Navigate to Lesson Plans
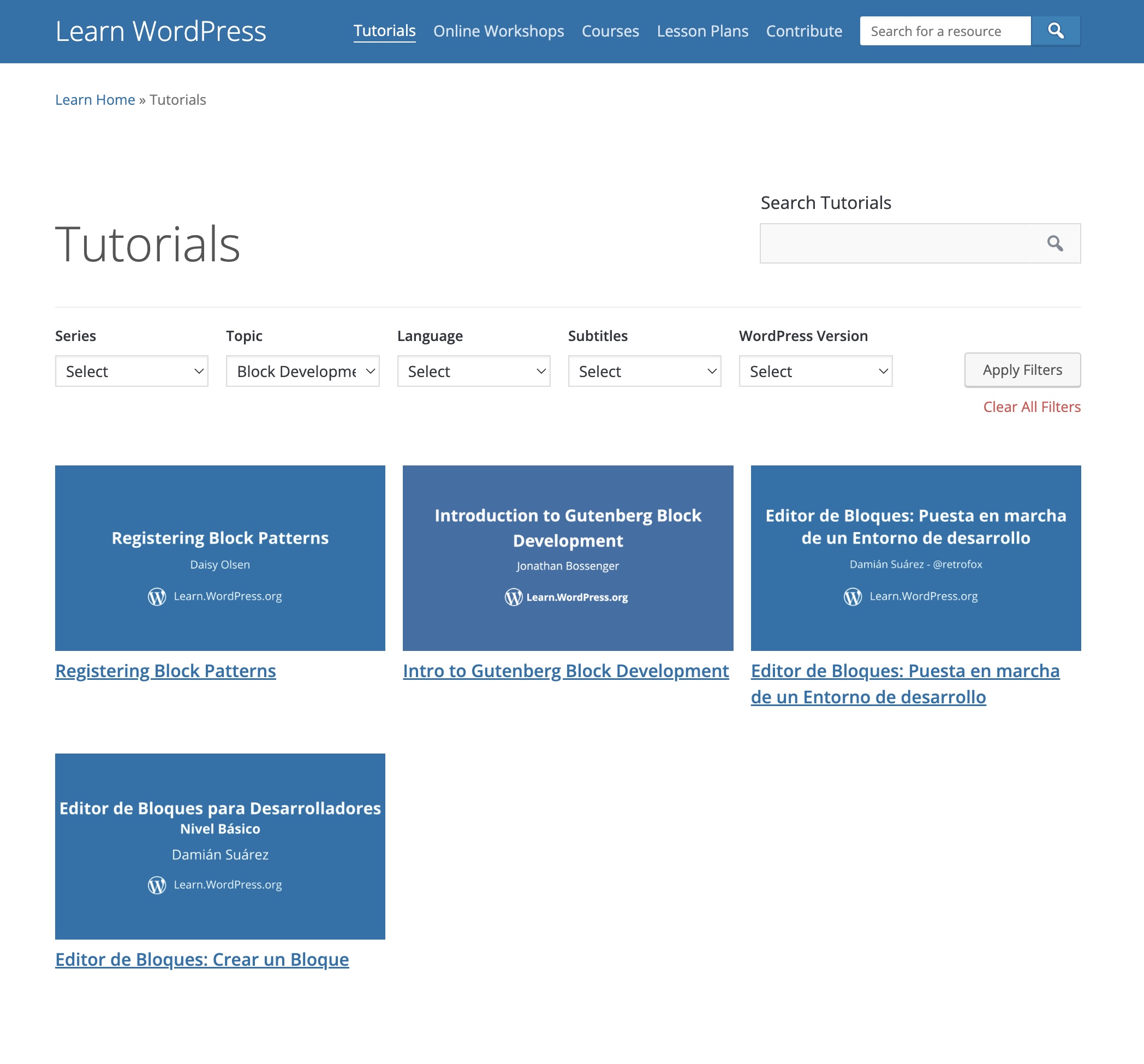 click(x=702, y=31)
